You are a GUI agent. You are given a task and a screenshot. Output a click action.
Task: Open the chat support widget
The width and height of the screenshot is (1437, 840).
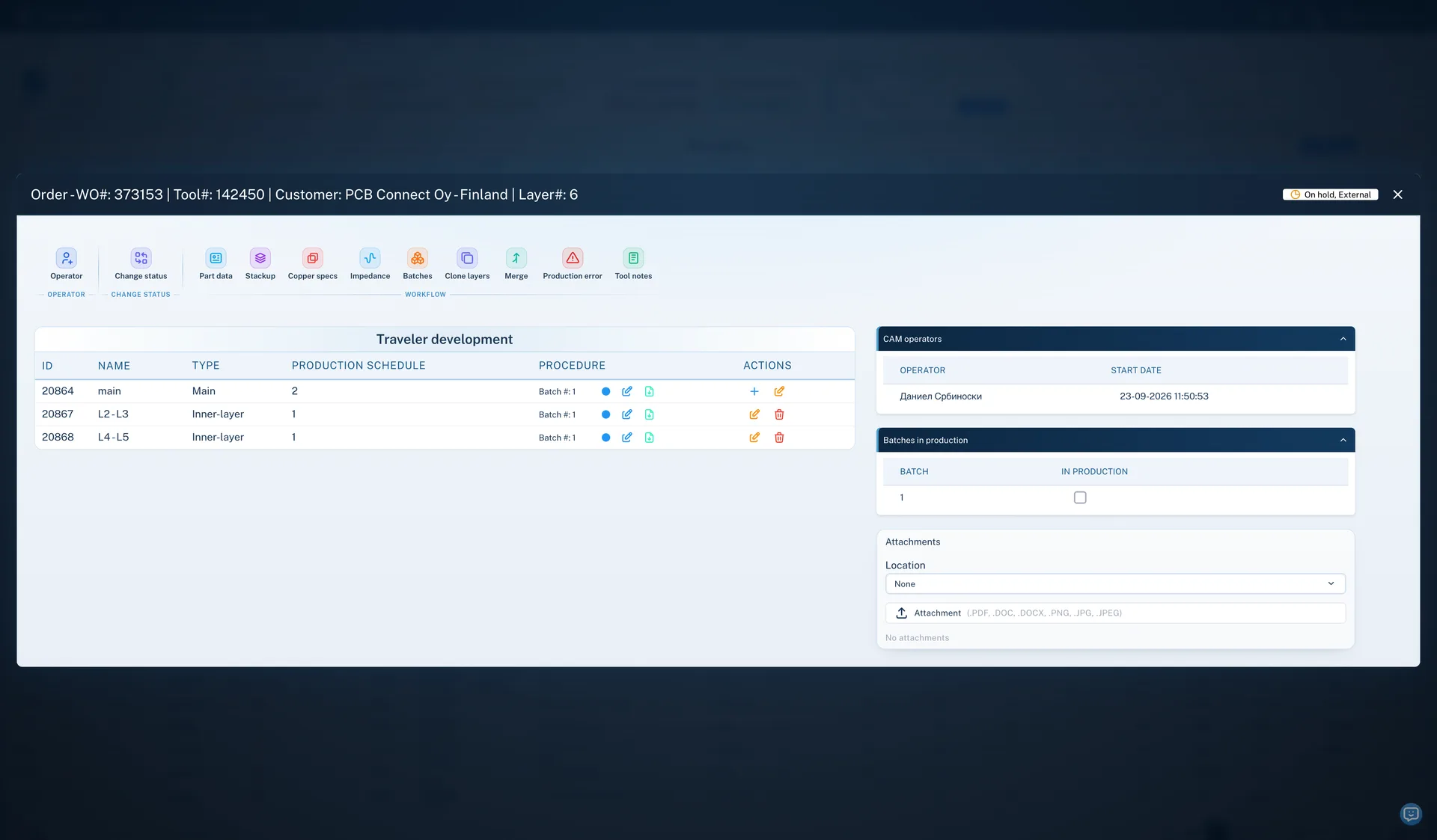[1411, 814]
